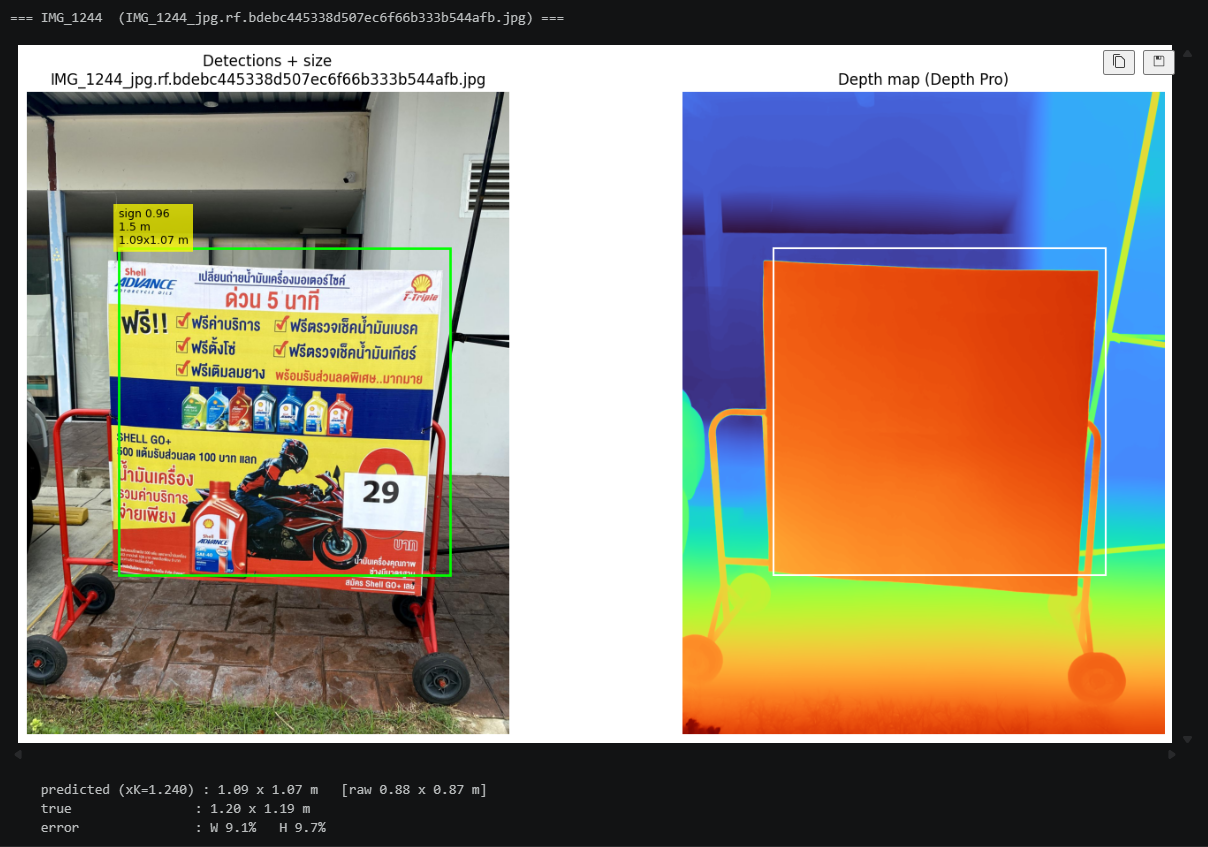Click the yellow 'sign 0.96' detection label
The height and width of the screenshot is (847, 1208).
[x=153, y=227]
